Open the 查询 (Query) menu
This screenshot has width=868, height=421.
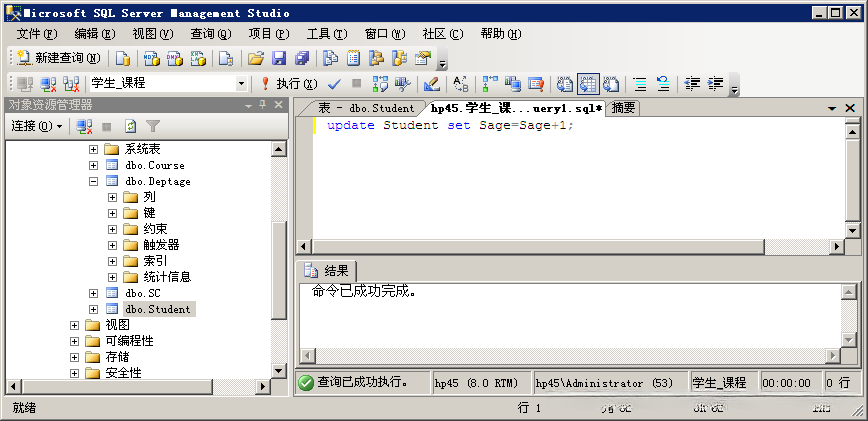tap(210, 34)
